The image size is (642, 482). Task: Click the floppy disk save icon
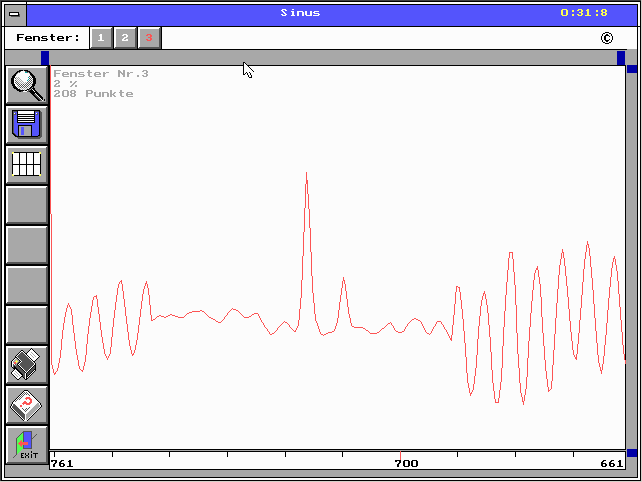[x=27, y=125]
